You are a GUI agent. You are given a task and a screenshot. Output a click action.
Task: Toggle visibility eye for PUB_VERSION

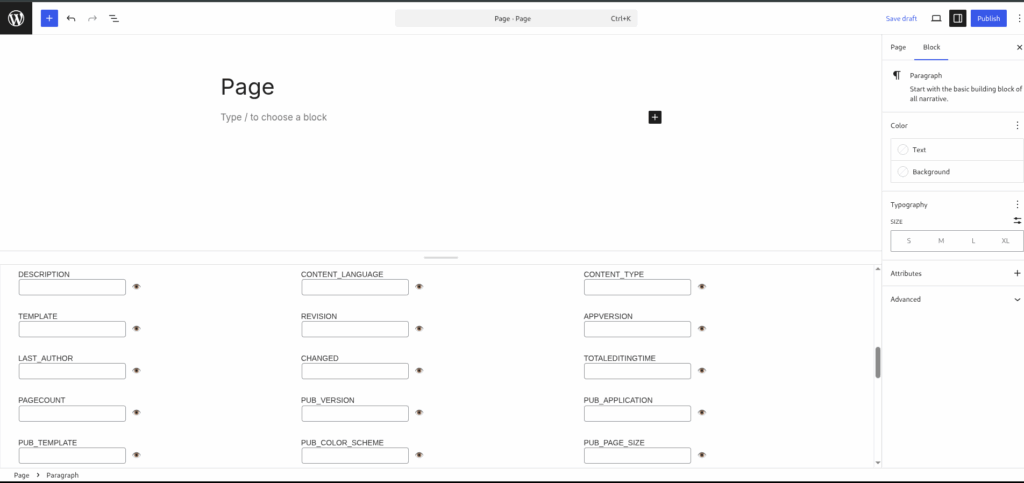pyautogui.click(x=419, y=413)
